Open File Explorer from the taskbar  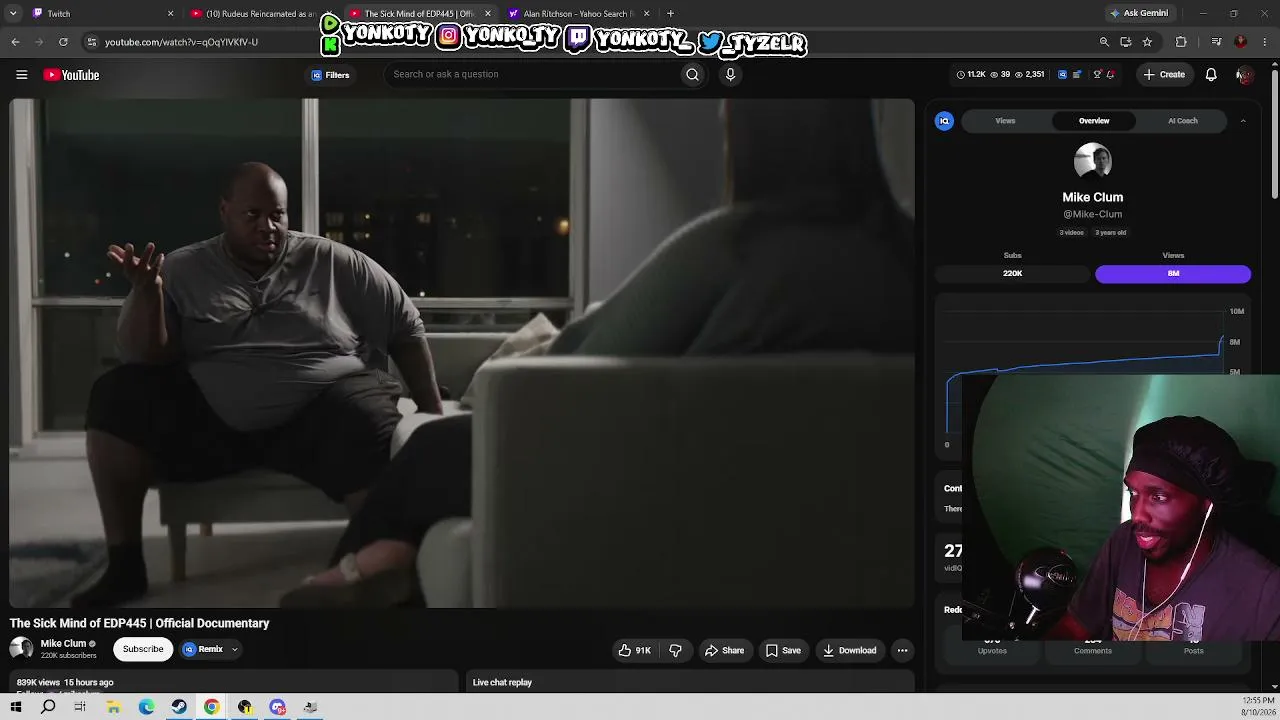114,707
